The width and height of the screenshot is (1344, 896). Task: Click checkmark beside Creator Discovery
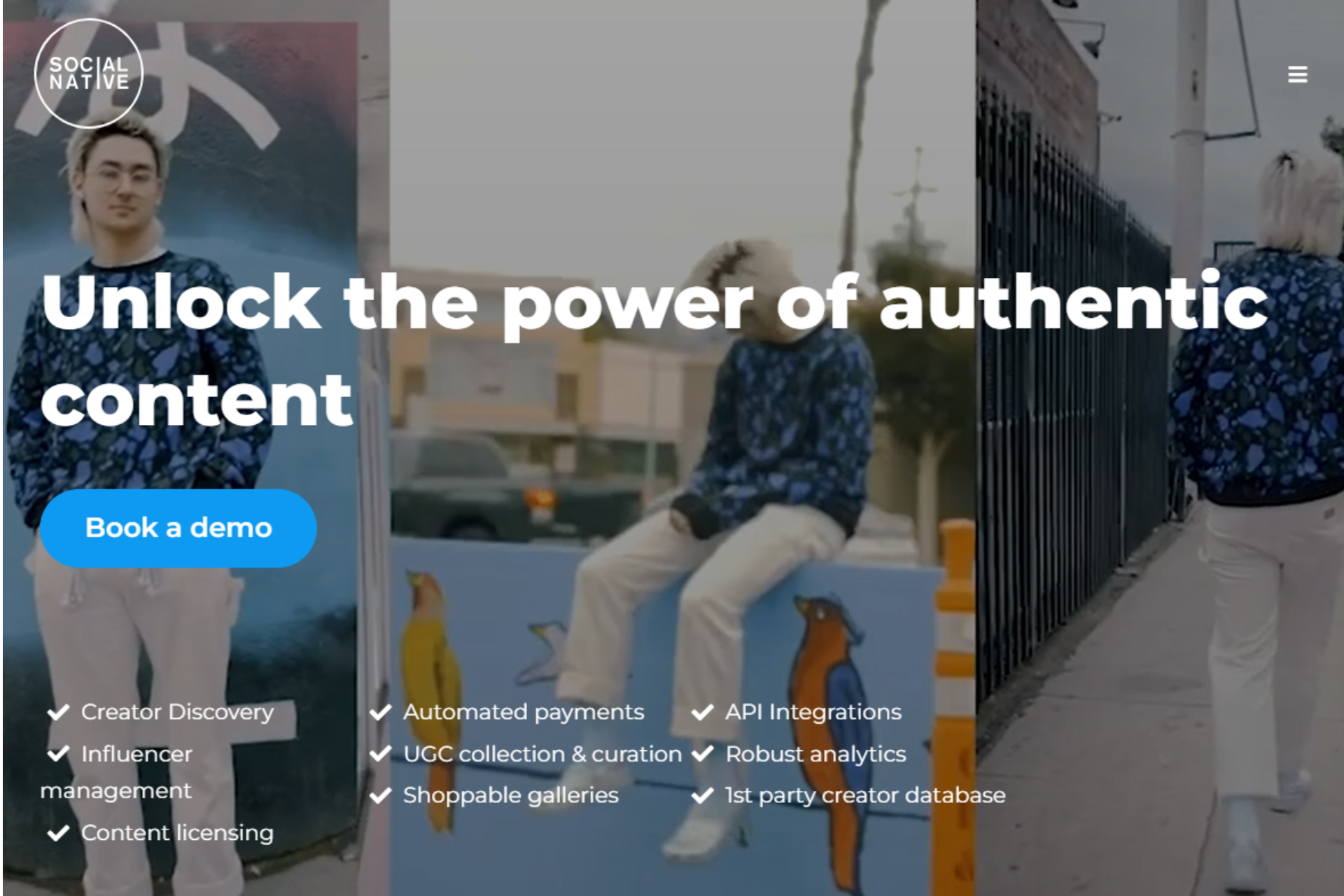58,713
